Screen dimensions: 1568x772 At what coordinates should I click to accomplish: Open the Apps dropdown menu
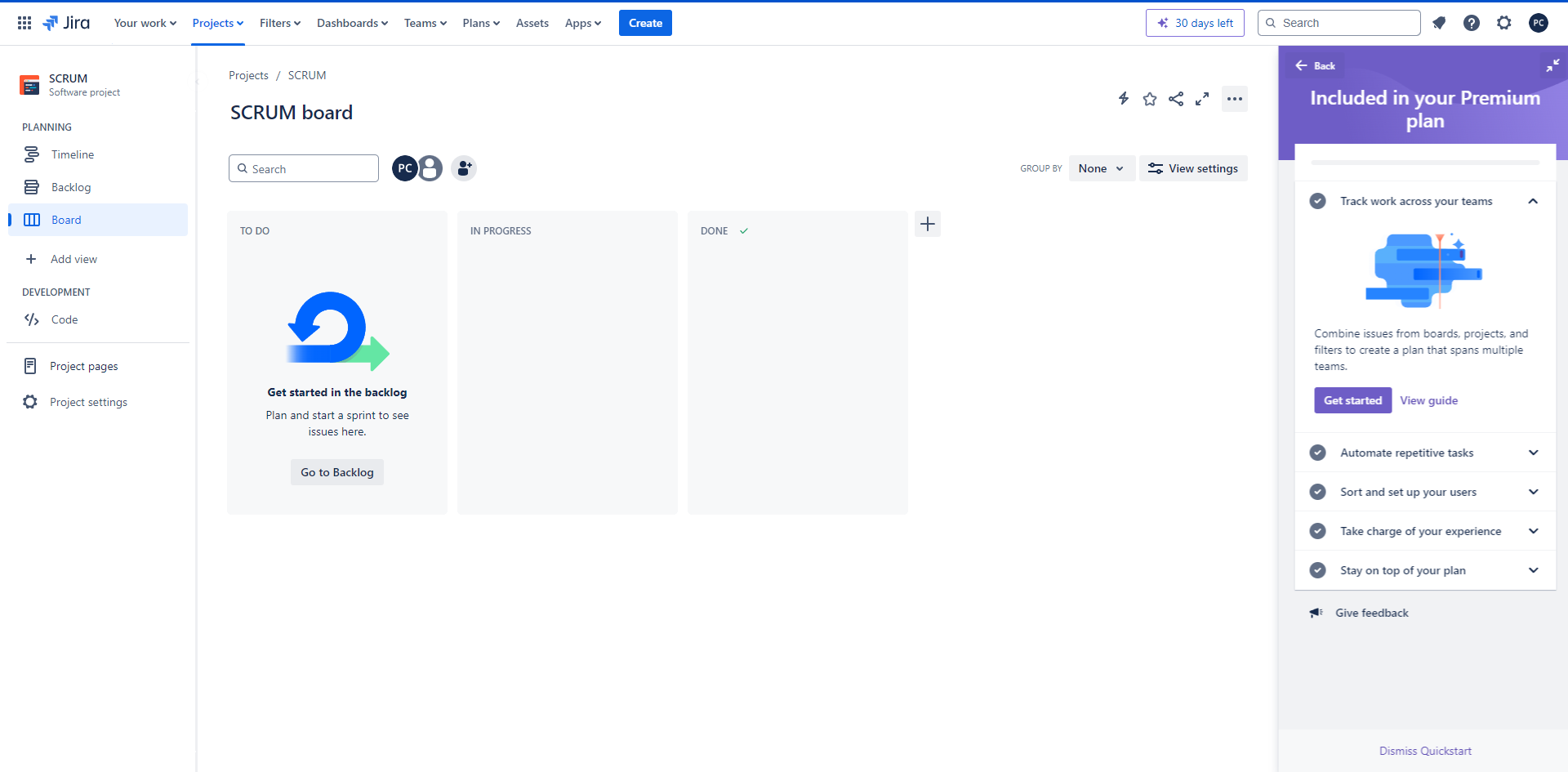[x=583, y=23]
